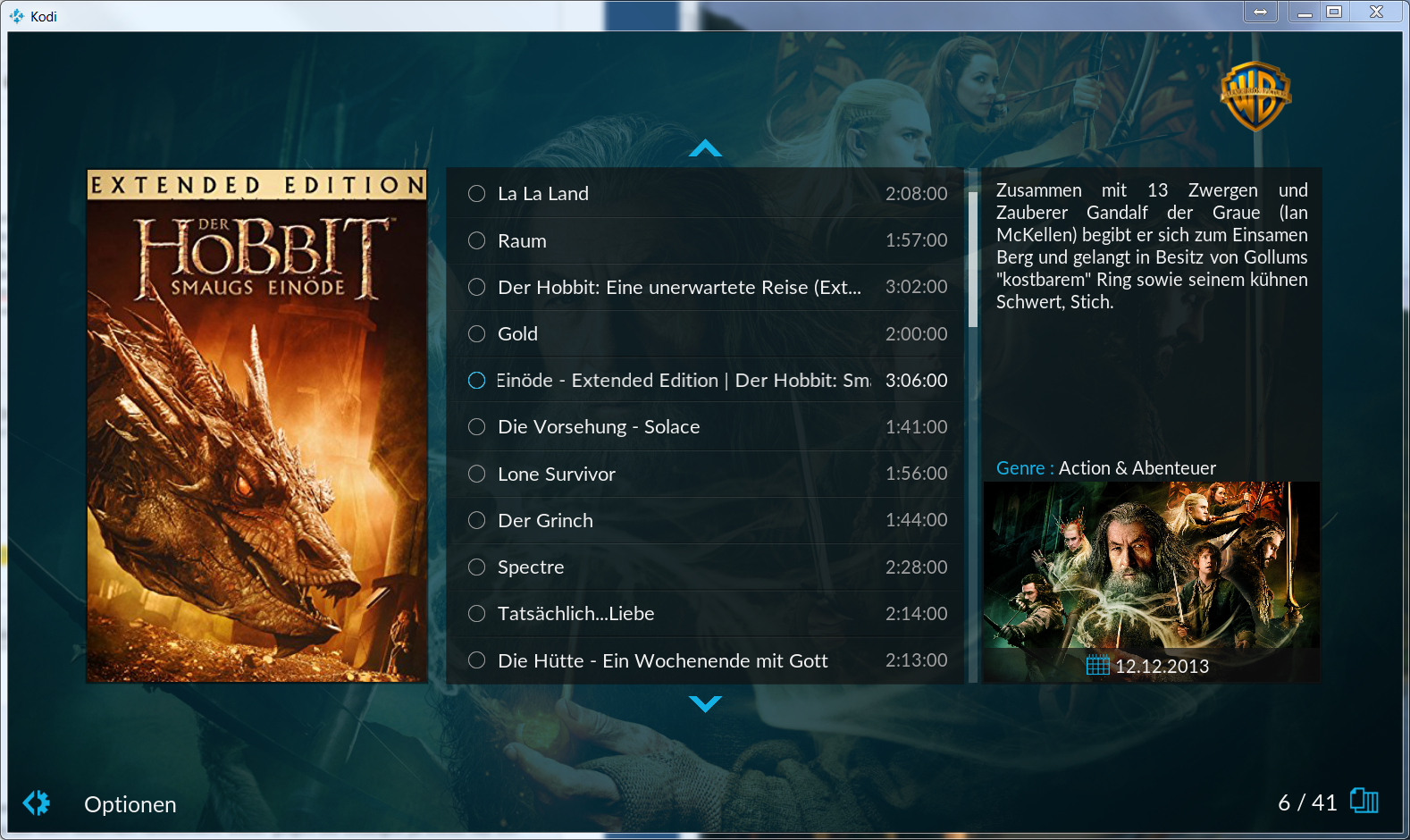Click the release date 12.12.2013
The width and height of the screenshot is (1410, 840).
1162,666
